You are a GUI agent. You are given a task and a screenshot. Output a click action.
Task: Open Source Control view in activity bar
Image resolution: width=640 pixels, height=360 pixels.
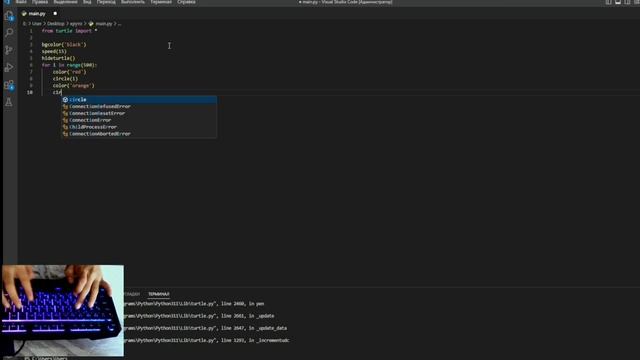9,50
